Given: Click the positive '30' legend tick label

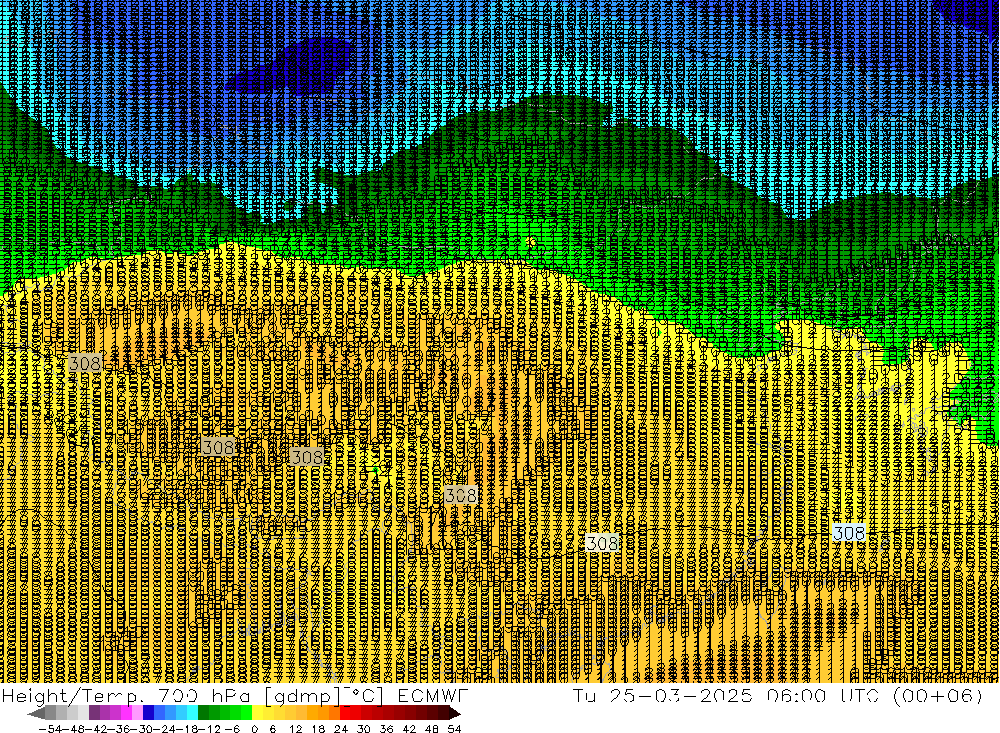Looking at the screenshot, I should 364,729.
